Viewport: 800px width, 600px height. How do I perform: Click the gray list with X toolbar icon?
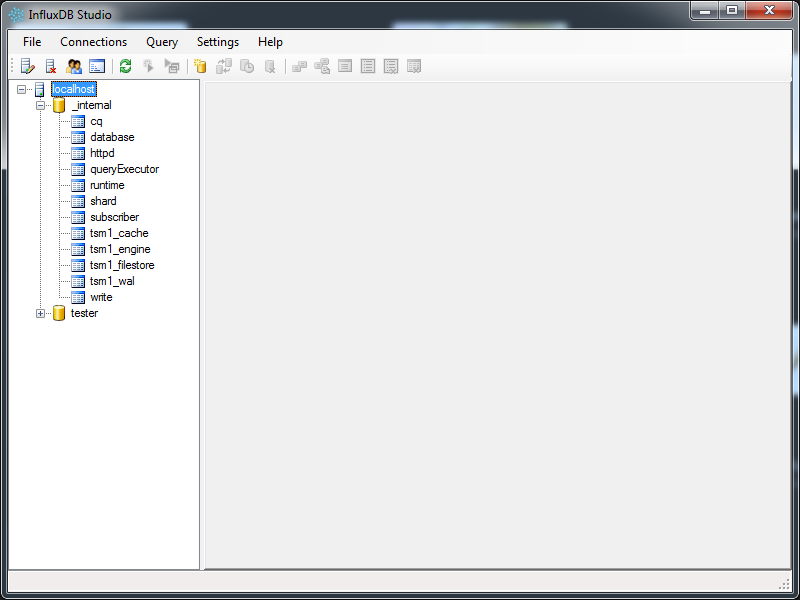point(391,66)
